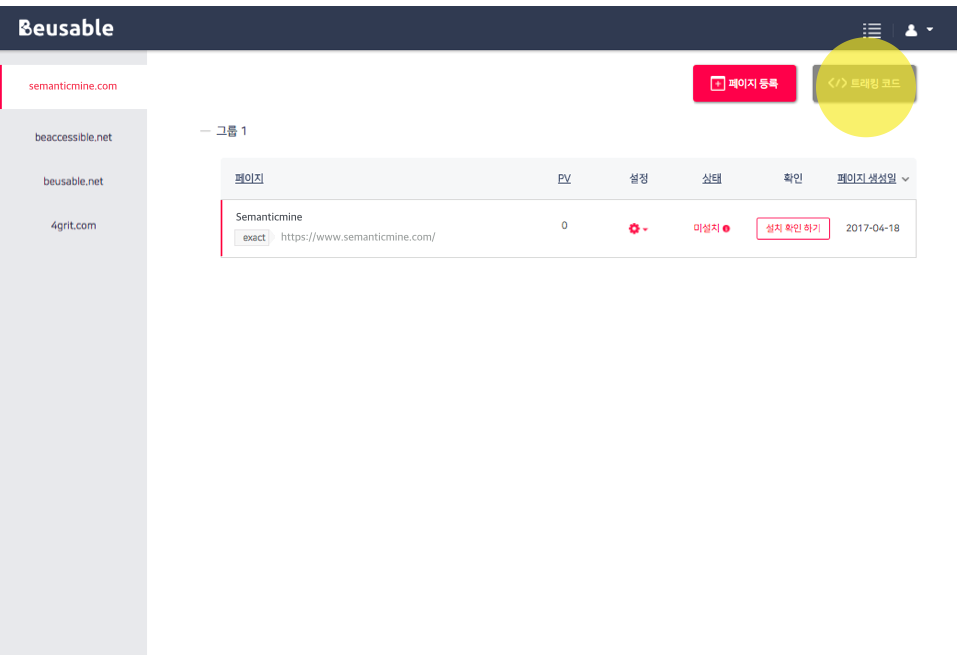Sort by 상태 column header

tap(711, 178)
